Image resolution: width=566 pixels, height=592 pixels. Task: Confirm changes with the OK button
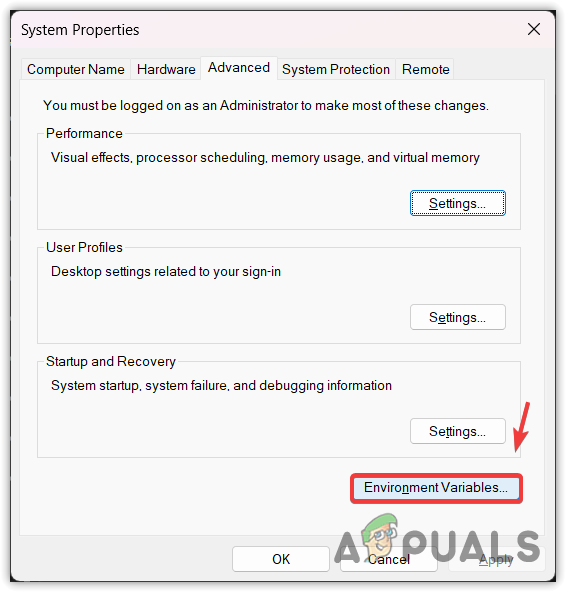281,559
